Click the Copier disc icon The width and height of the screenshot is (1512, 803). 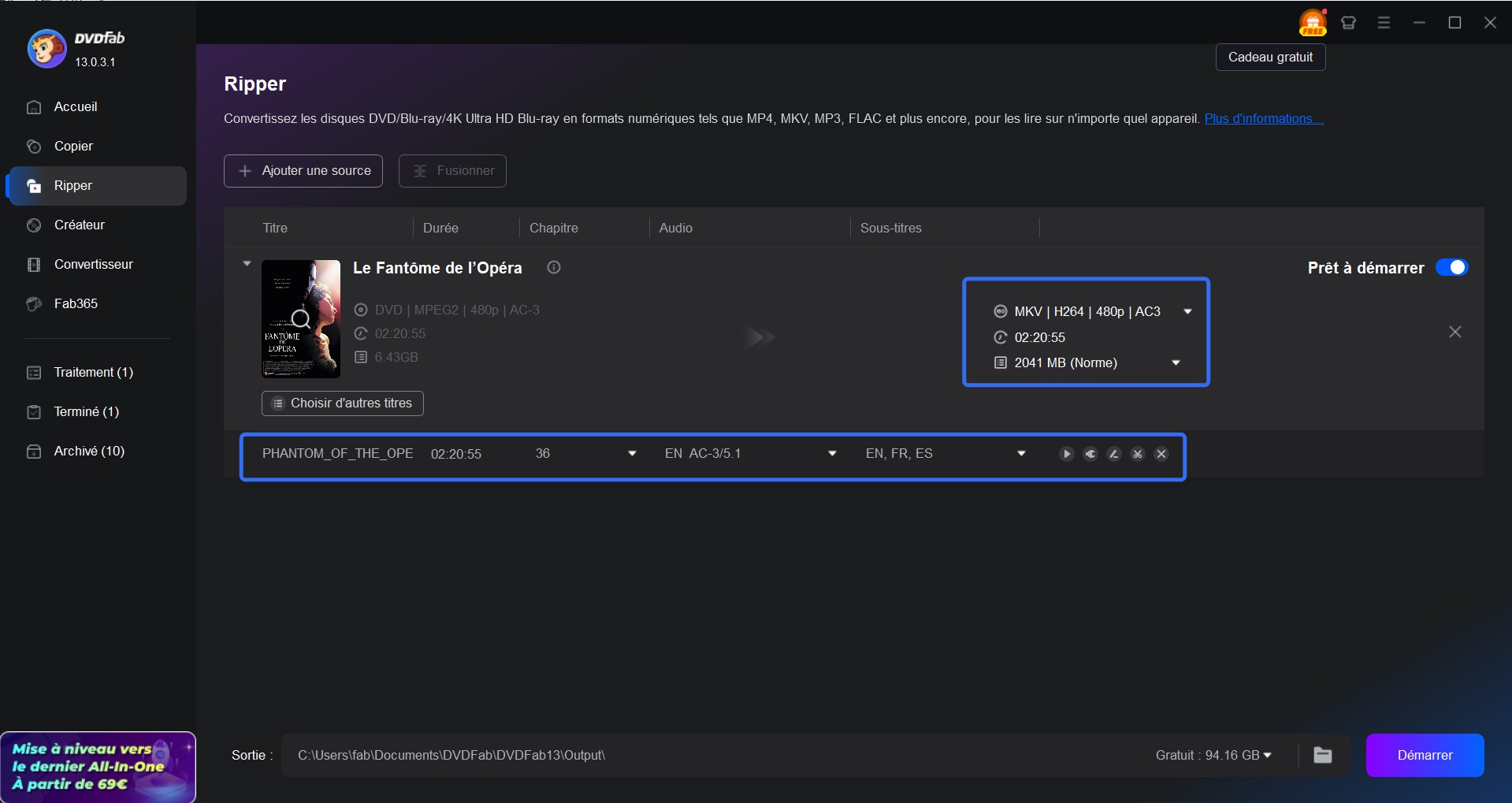tap(34, 147)
